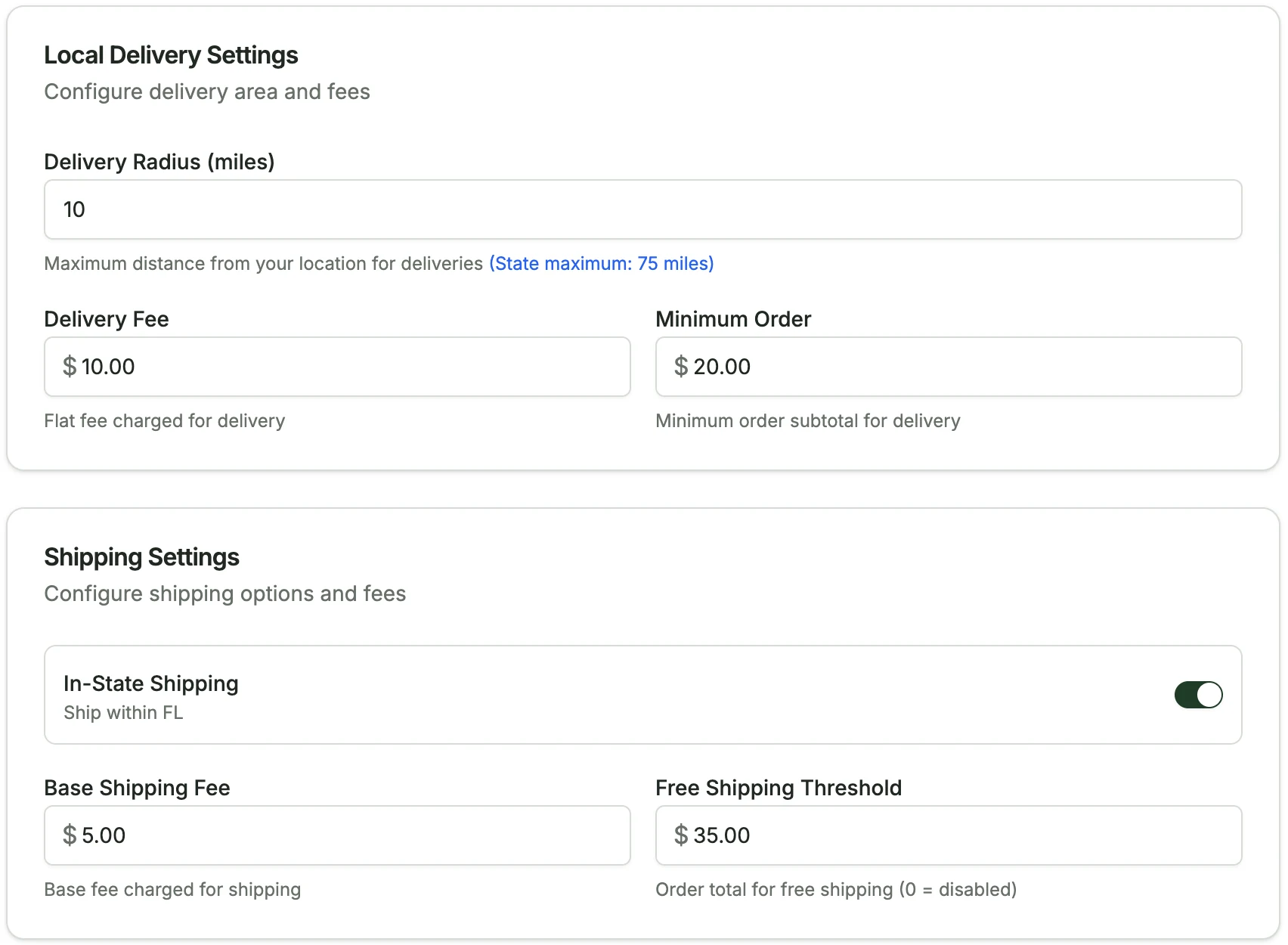This screenshot has width=1288, height=945.
Task: Toggle the In-State Shipping switch
Action: pos(1198,695)
